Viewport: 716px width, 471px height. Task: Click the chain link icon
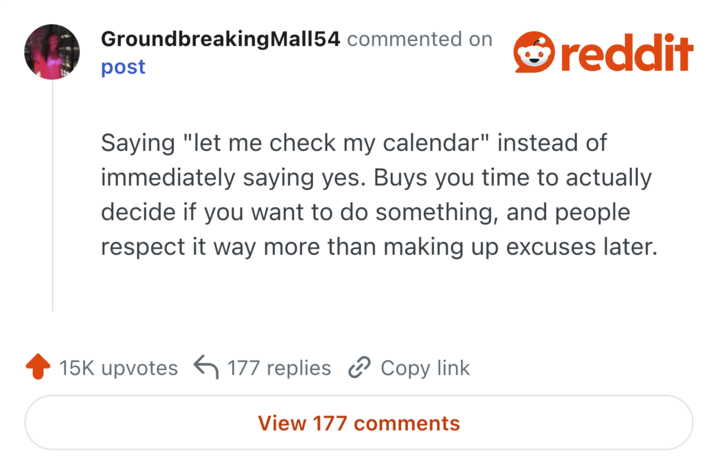[x=359, y=368]
